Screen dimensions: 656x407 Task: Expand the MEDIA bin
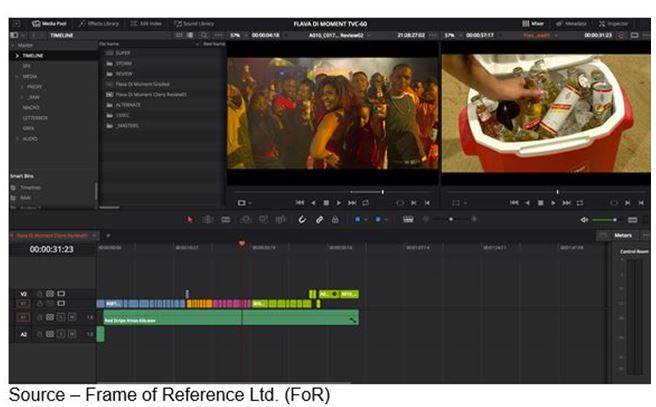click(17, 77)
